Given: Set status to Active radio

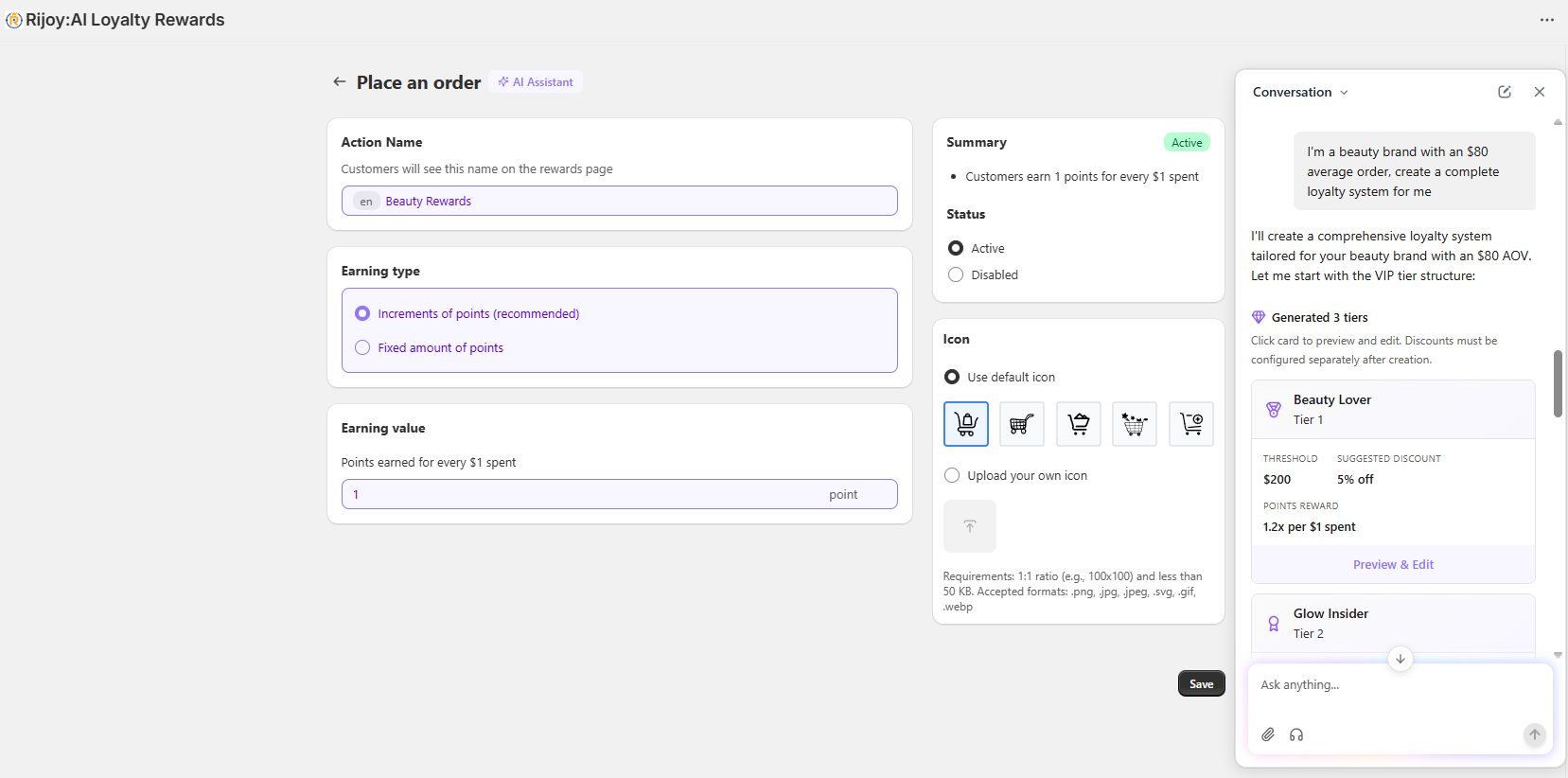Looking at the screenshot, I should pyautogui.click(x=956, y=248).
